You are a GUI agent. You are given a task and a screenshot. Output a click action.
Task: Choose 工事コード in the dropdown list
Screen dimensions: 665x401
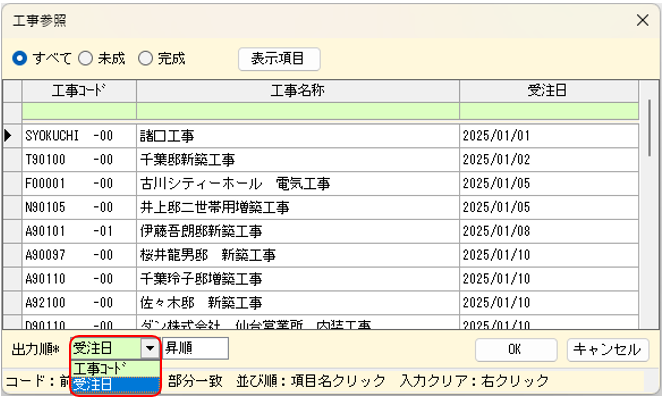(x=114, y=368)
